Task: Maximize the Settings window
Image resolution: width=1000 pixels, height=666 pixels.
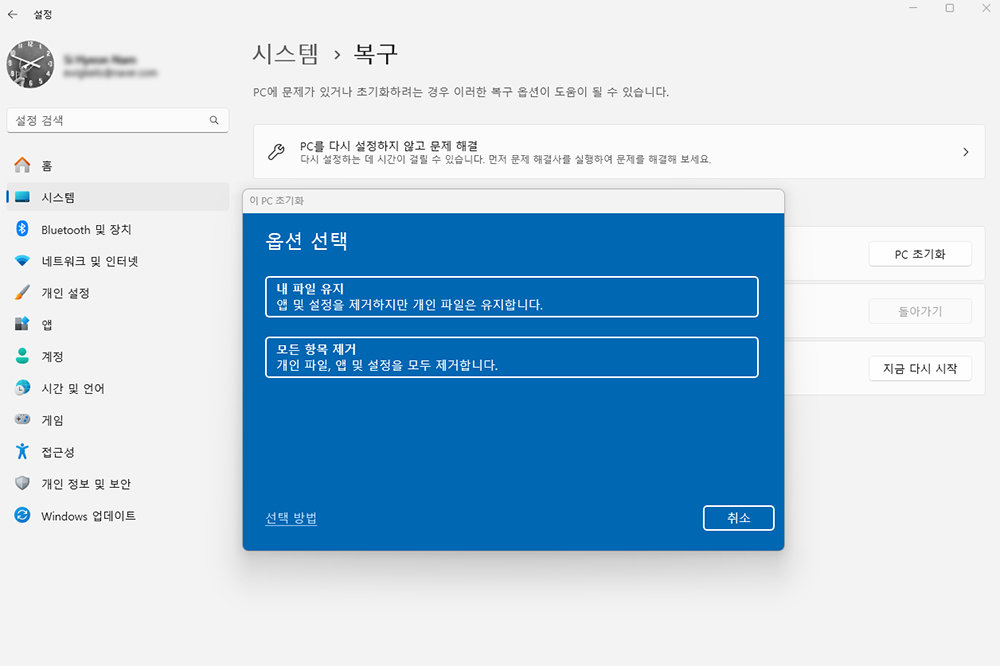Action: pyautogui.click(x=950, y=8)
